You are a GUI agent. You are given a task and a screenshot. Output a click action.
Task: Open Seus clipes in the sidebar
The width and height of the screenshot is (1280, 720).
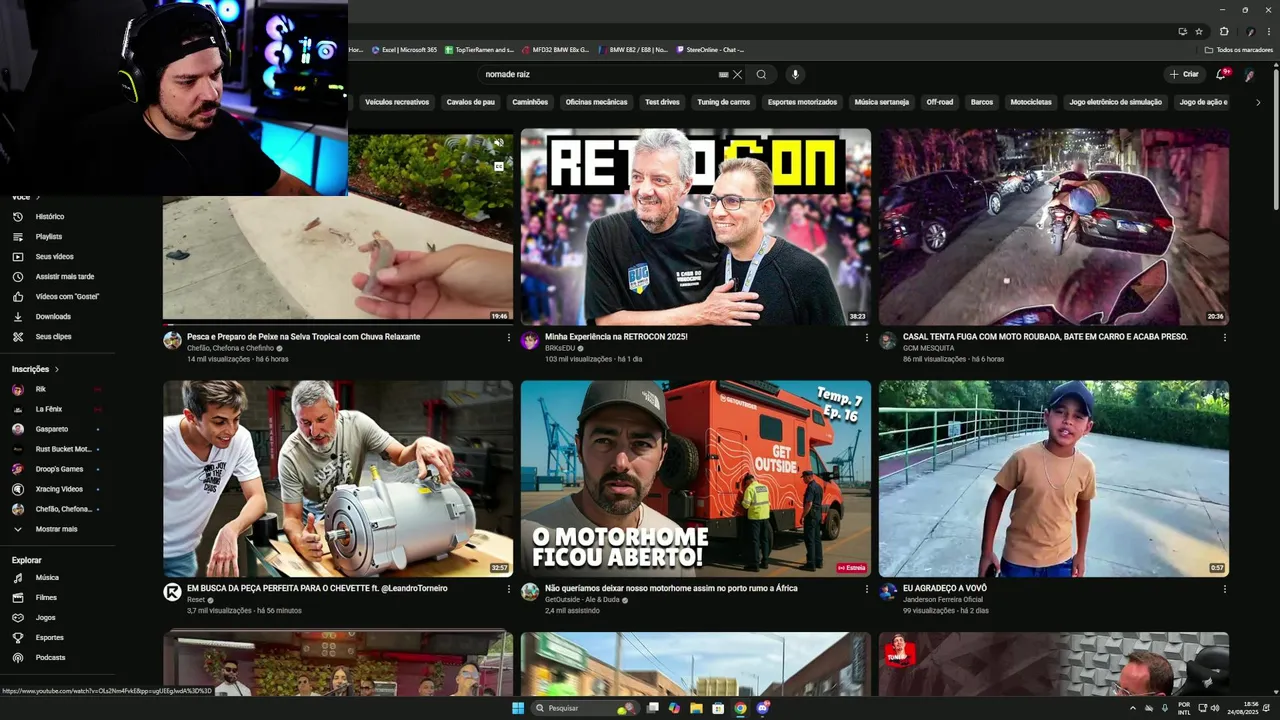click(54, 336)
